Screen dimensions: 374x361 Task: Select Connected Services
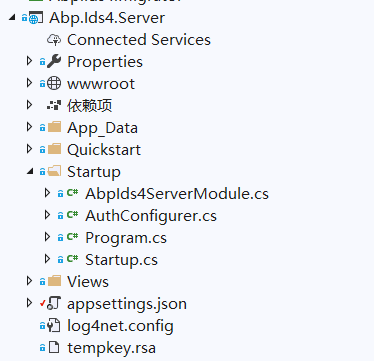tap(139, 40)
